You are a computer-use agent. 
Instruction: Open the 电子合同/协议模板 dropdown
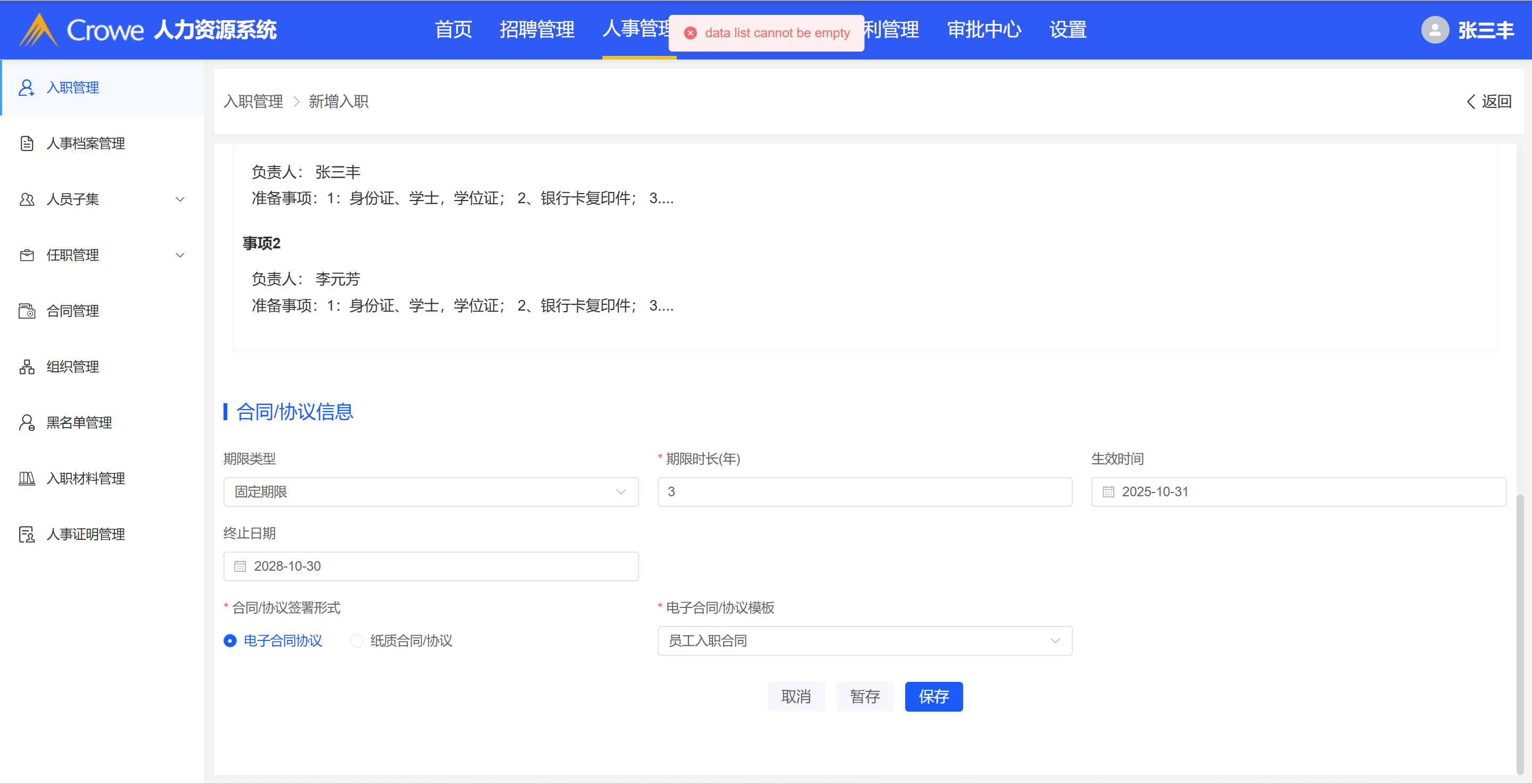pyautogui.click(x=864, y=641)
